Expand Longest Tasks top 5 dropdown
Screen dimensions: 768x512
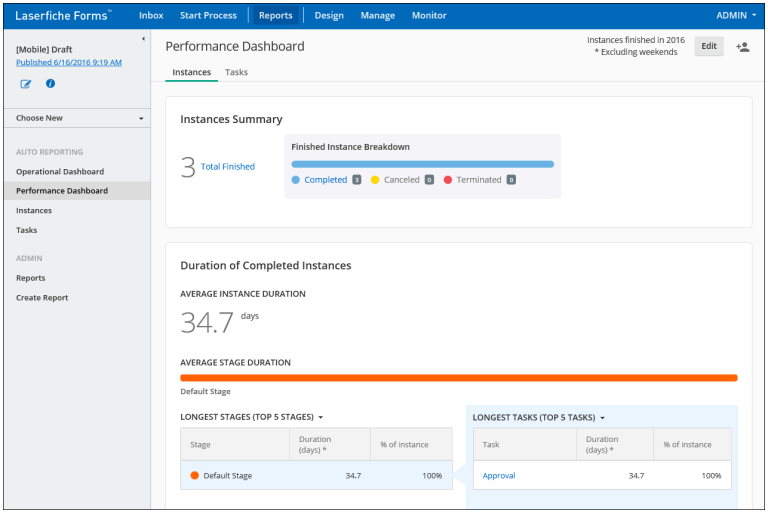[602, 418]
